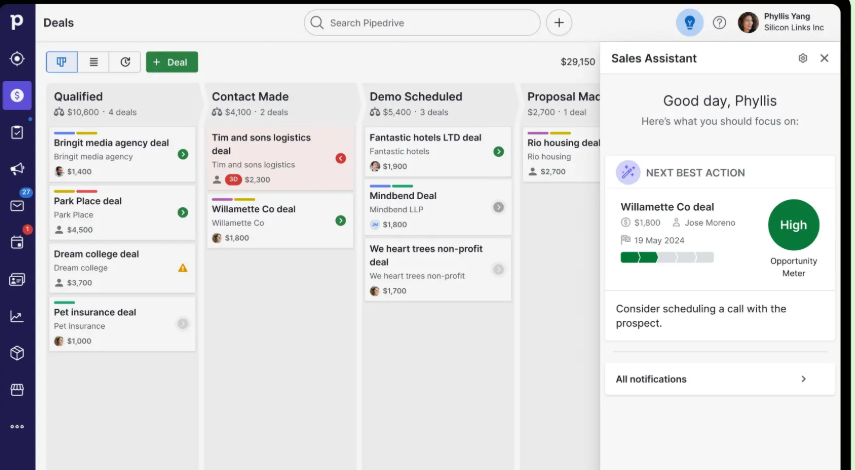Click the 3D overdue badge on Tim and sons
The height and width of the screenshot is (470, 855).
tap(233, 179)
